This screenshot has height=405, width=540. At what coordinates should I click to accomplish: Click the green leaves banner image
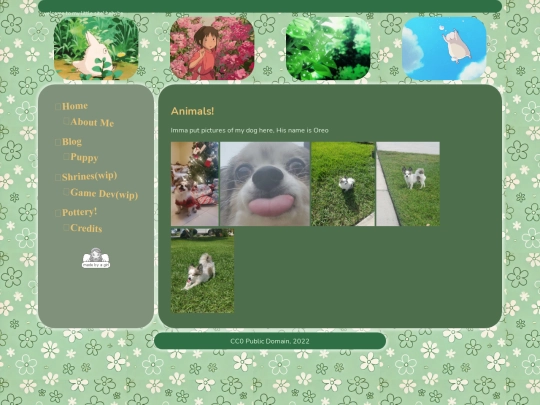328,49
